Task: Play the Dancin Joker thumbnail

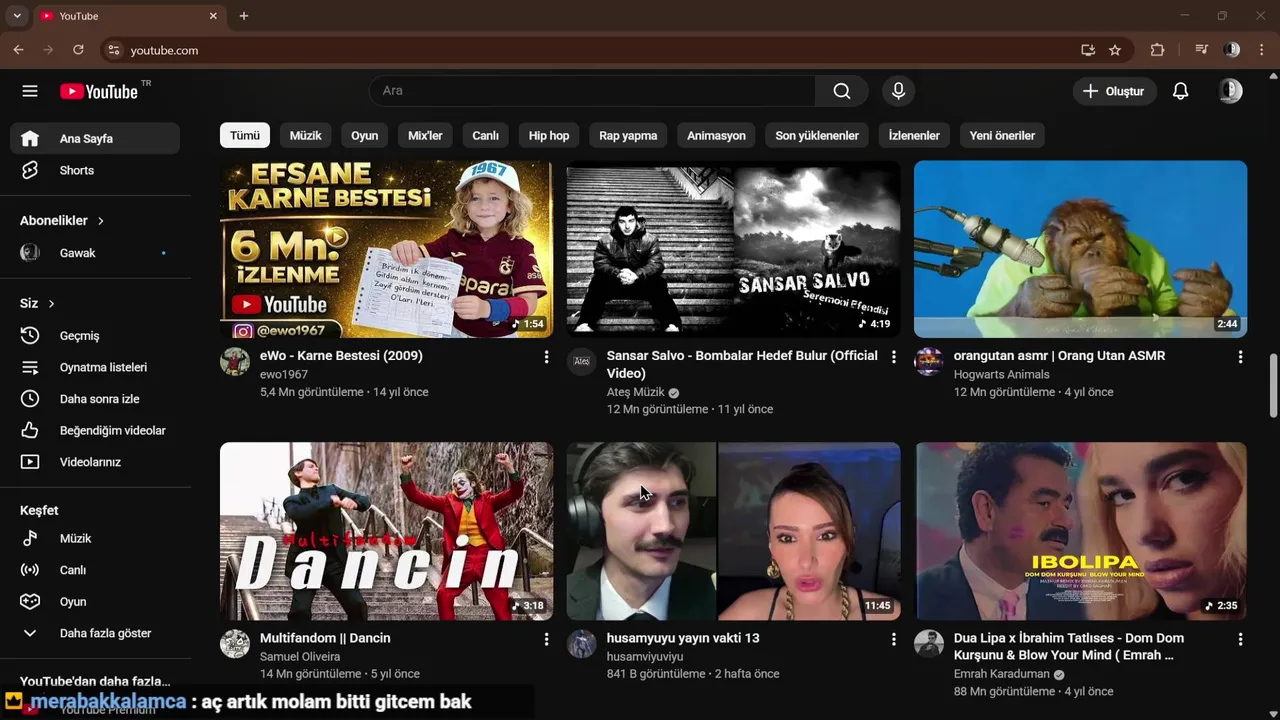Action: pyautogui.click(x=386, y=531)
